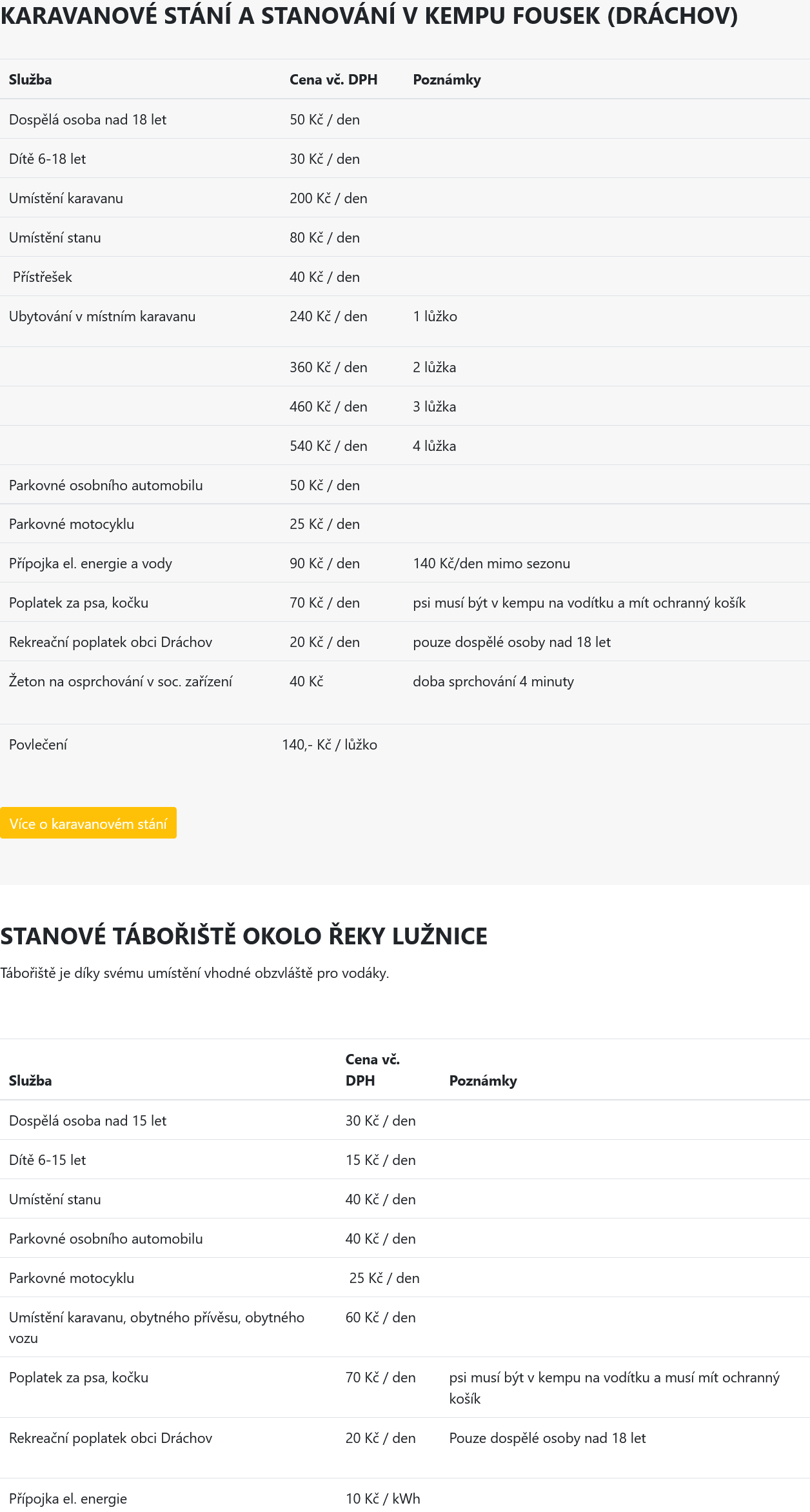Click the '4 lůžka' note cell
This screenshot has width=810, height=1512.
[434, 446]
